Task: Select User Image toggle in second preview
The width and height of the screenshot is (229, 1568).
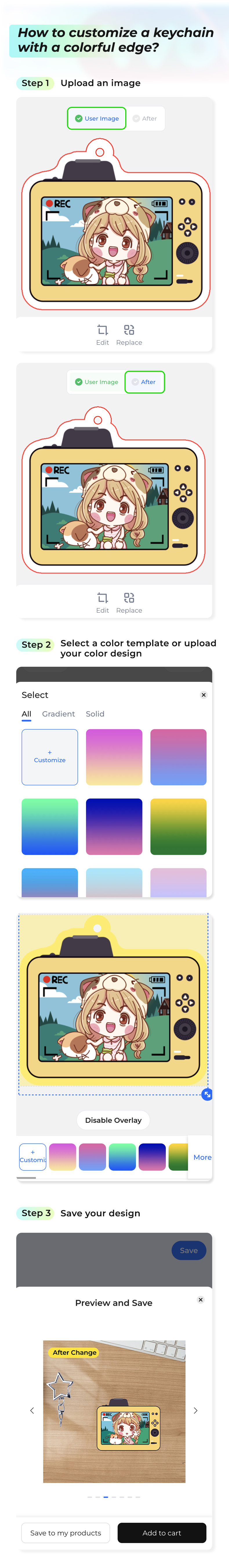Action: (97, 382)
